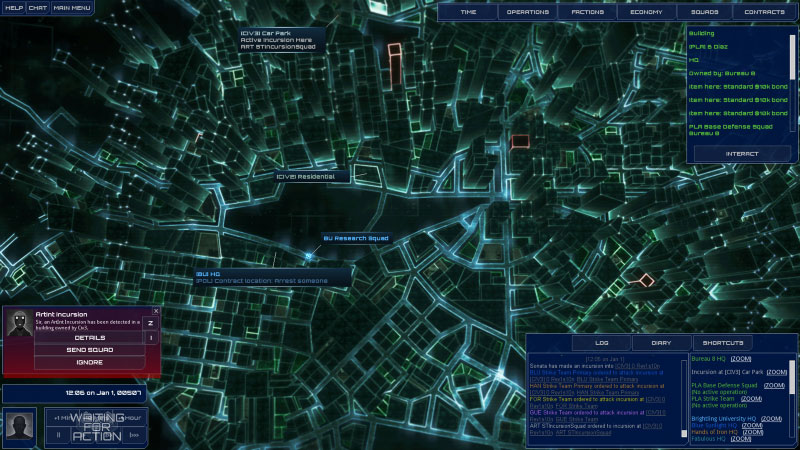Open the Factions menu
Image resolution: width=800 pixels, height=450 pixels.
(587, 12)
